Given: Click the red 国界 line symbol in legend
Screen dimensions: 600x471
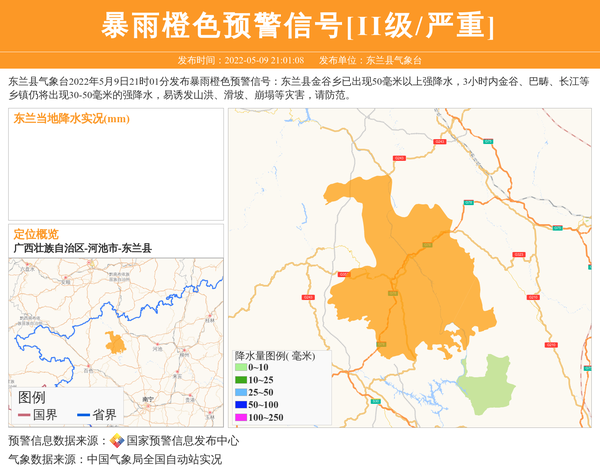Looking at the screenshot, I should [x=24, y=414].
